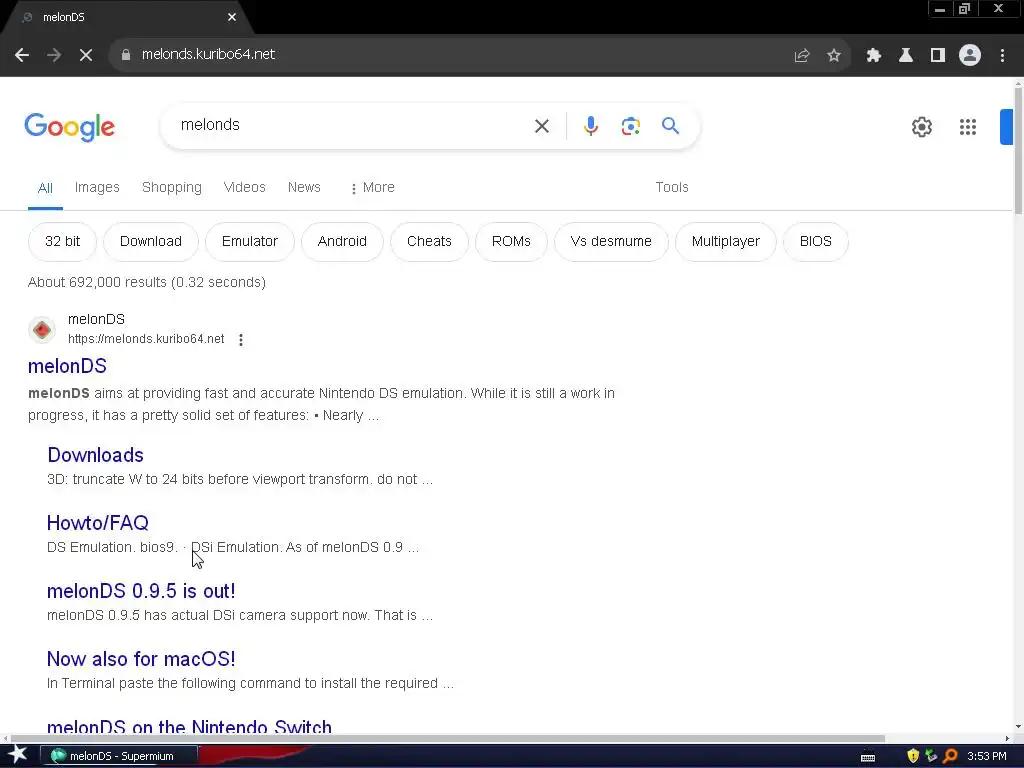Click the forward navigation arrow
This screenshot has height=768, width=1024.
(54, 55)
